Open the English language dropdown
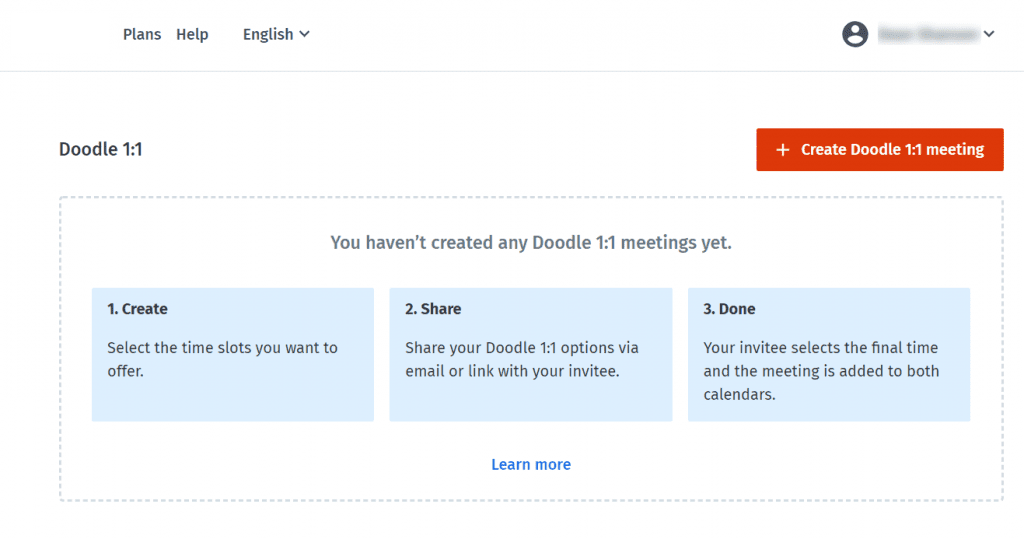 pos(268,34)
